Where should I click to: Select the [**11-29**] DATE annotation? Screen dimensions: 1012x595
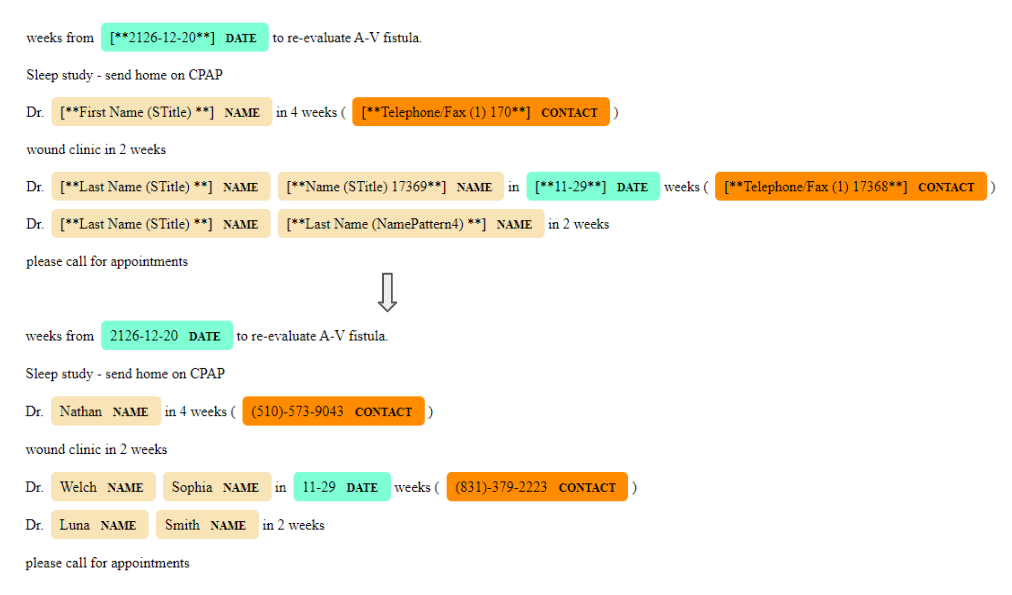592,186
